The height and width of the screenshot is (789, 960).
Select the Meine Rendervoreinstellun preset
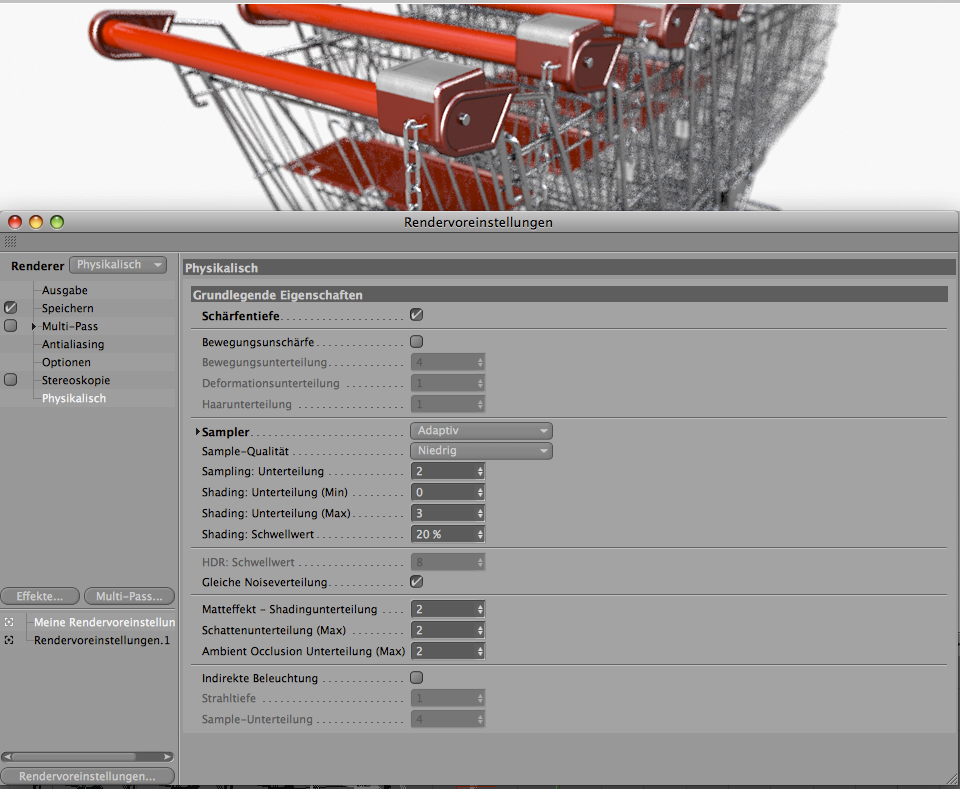[104, 623]
